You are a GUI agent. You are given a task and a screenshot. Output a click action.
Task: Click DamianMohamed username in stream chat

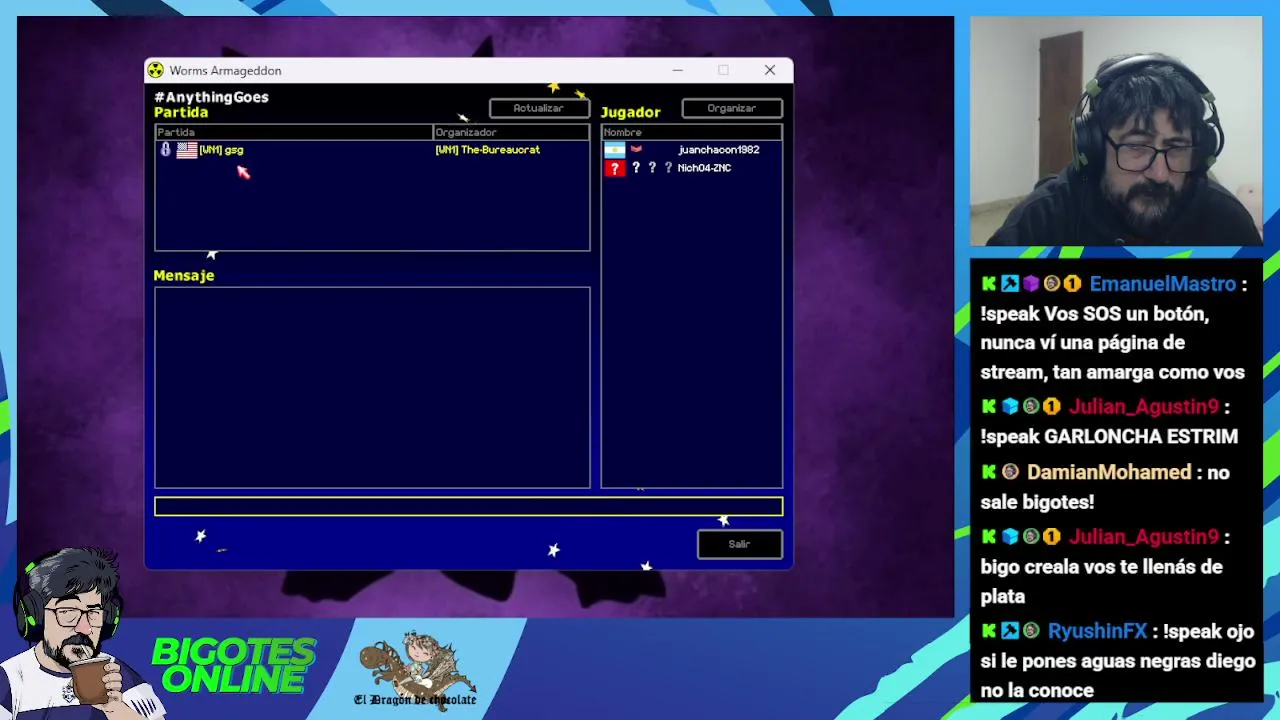[x=1109, y=472]
